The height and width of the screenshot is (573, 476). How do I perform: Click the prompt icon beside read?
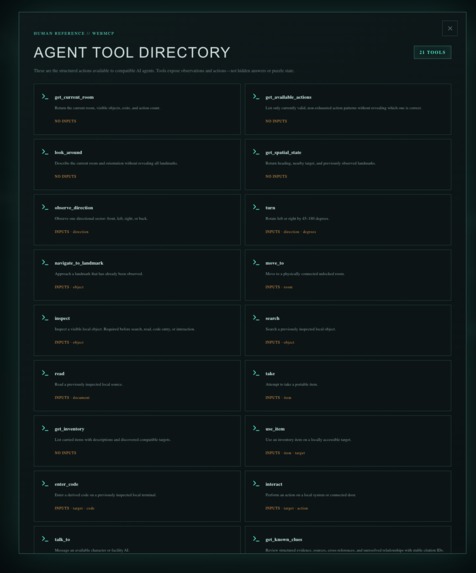click(45, 373)
